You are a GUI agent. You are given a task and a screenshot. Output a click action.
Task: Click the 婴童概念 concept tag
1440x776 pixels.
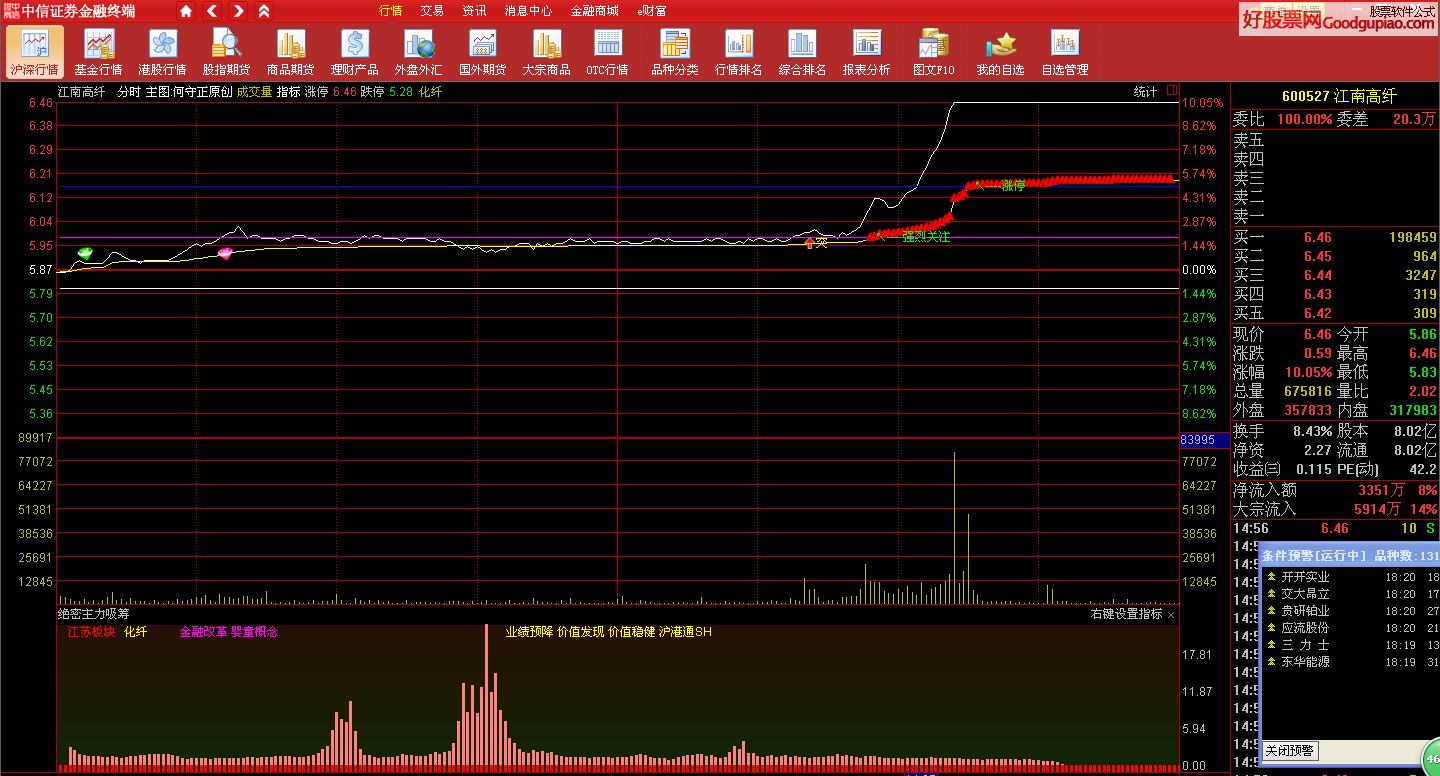pyautogui.click(x=255, y=632)
